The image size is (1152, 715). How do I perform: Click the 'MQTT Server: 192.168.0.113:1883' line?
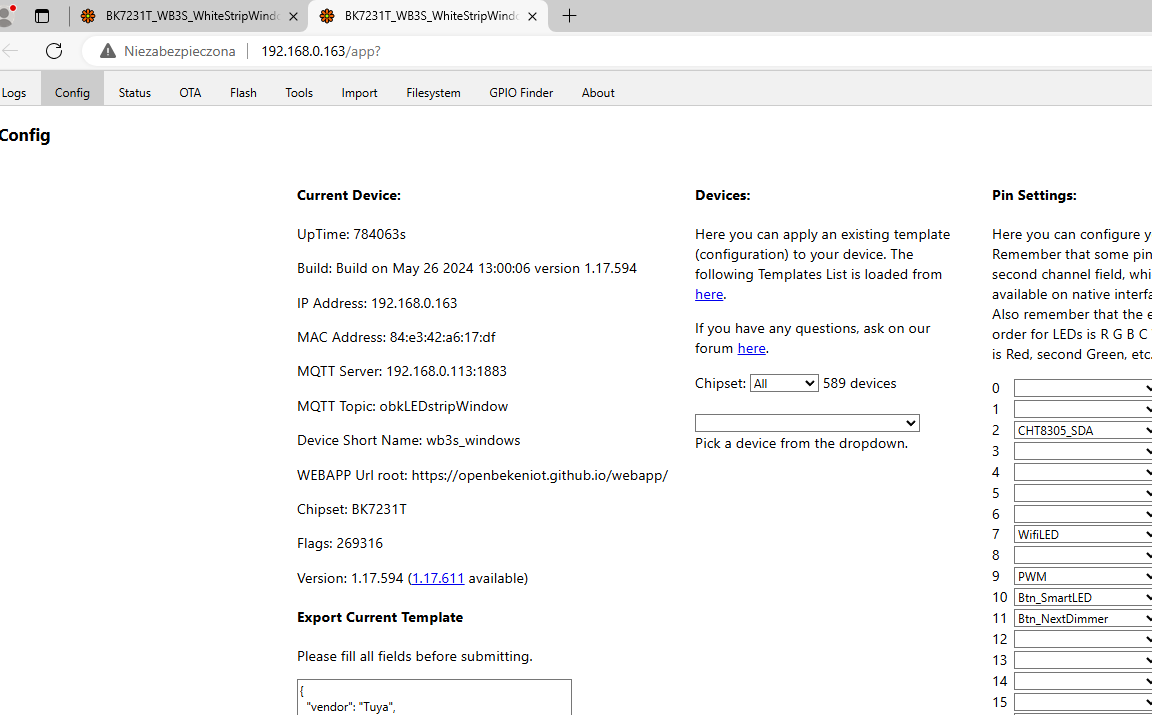coord(402,371)
